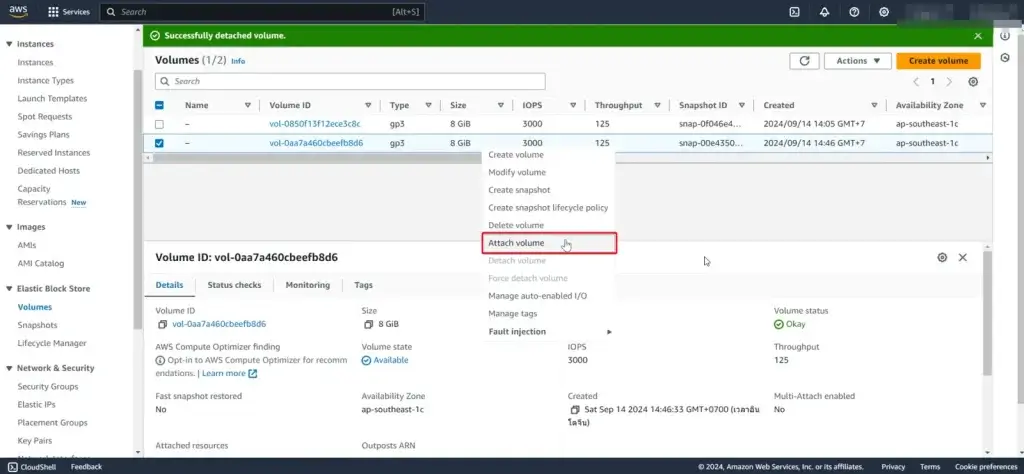Open the info panel icon on right edge
Viewport: 1024px width, 474px height.
point(1005,37)
